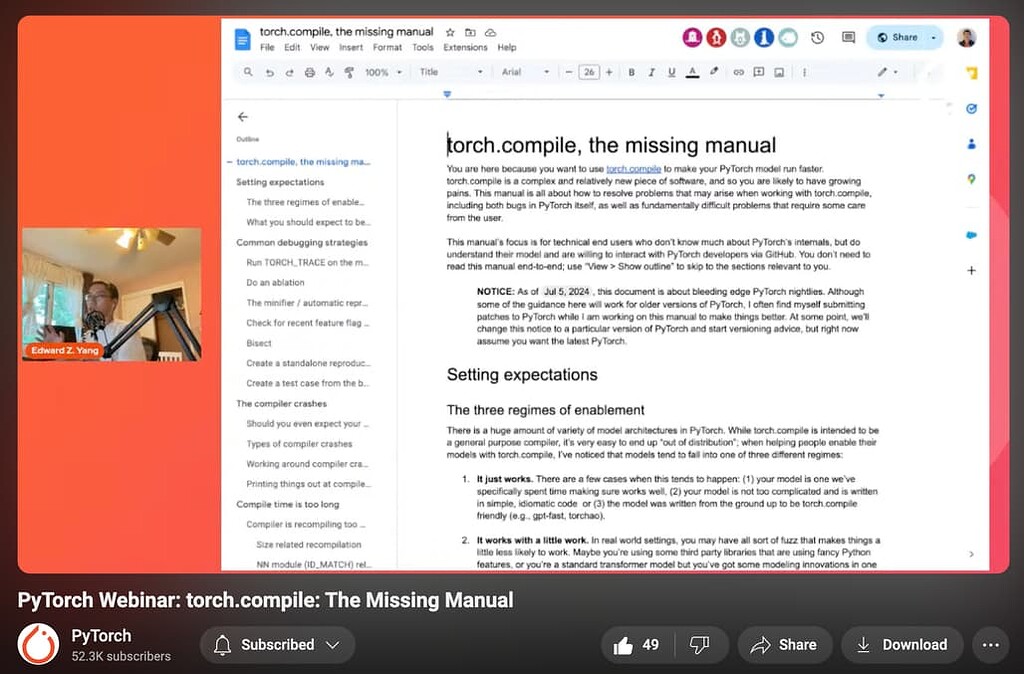Open the highlight color tool
This screenshot has width=1024, height=674.
click(714, 72)
